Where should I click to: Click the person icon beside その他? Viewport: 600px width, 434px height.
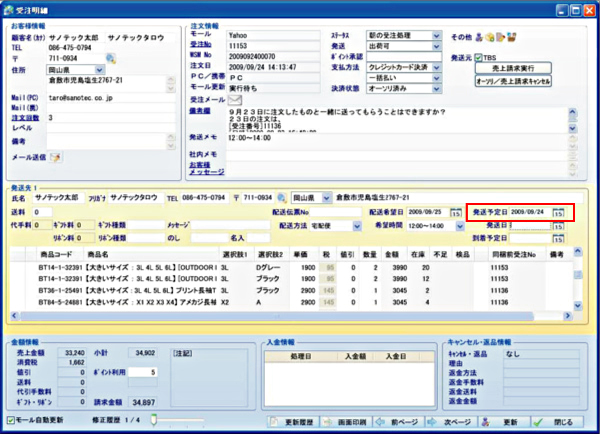[479, 37]
